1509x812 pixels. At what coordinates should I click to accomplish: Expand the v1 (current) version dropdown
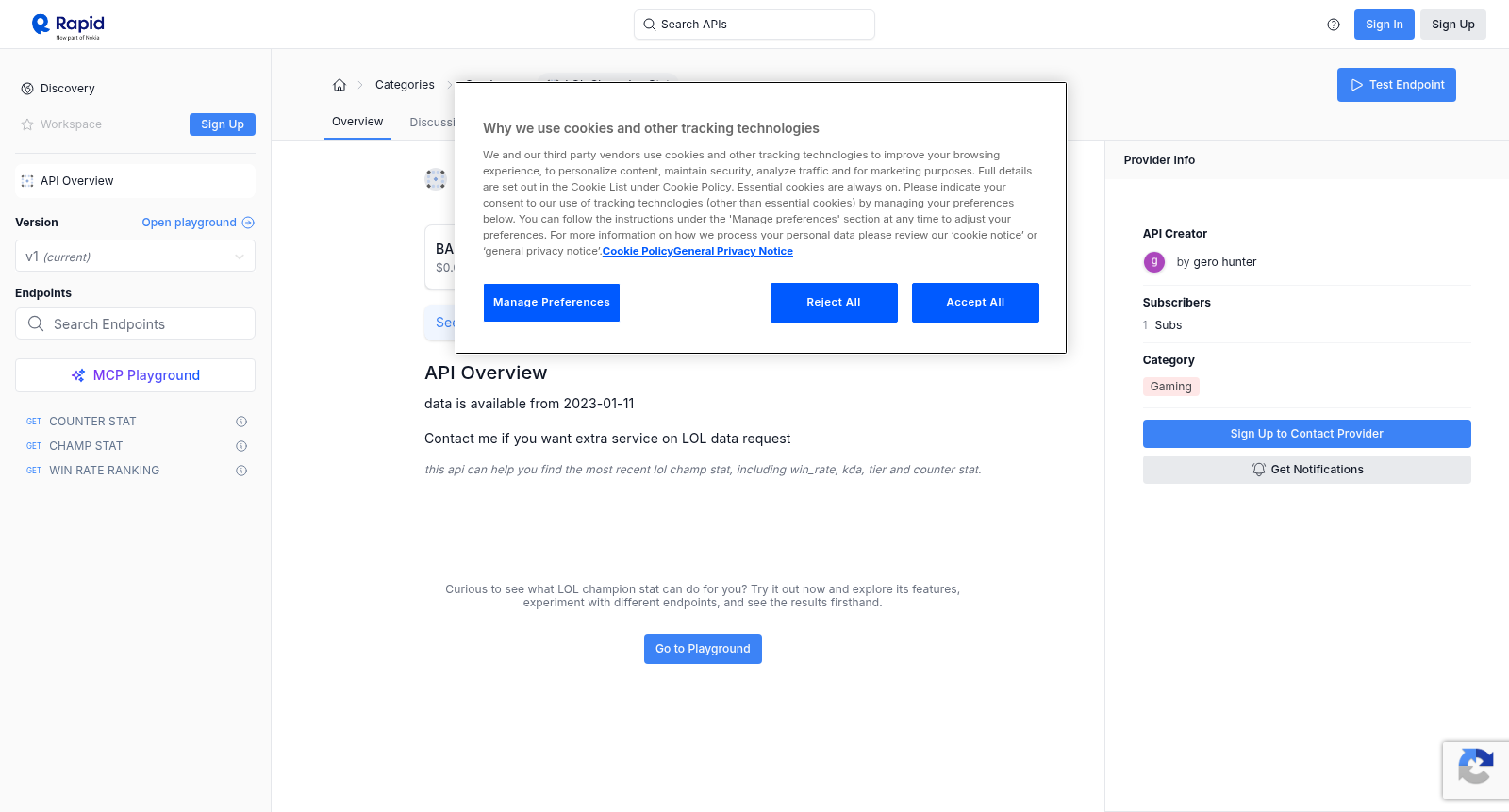point(135,256)
